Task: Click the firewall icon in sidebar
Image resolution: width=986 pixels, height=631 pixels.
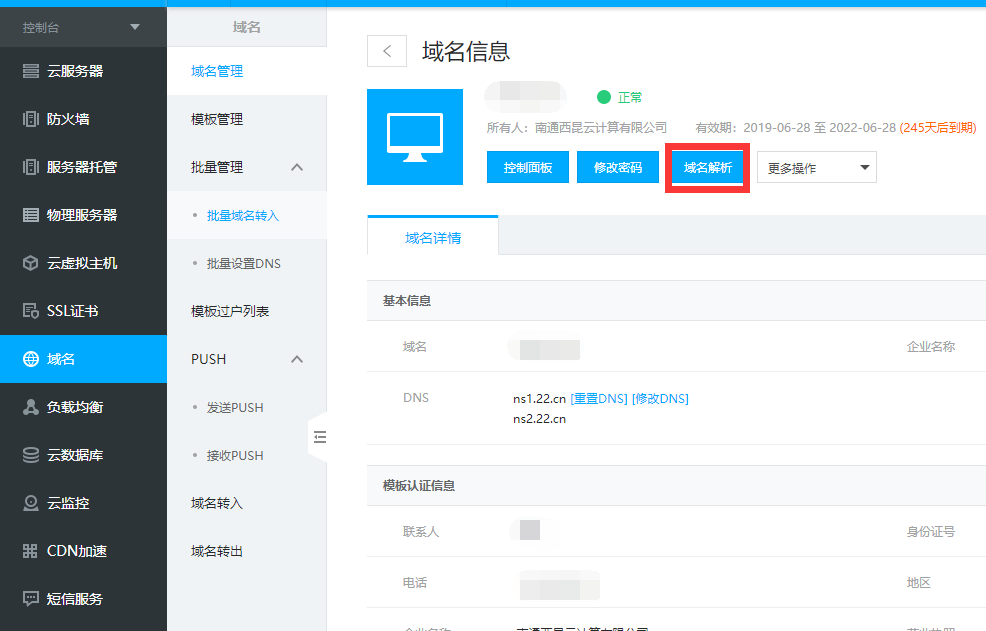Action: pyautogui.click(x=30, y=119)
